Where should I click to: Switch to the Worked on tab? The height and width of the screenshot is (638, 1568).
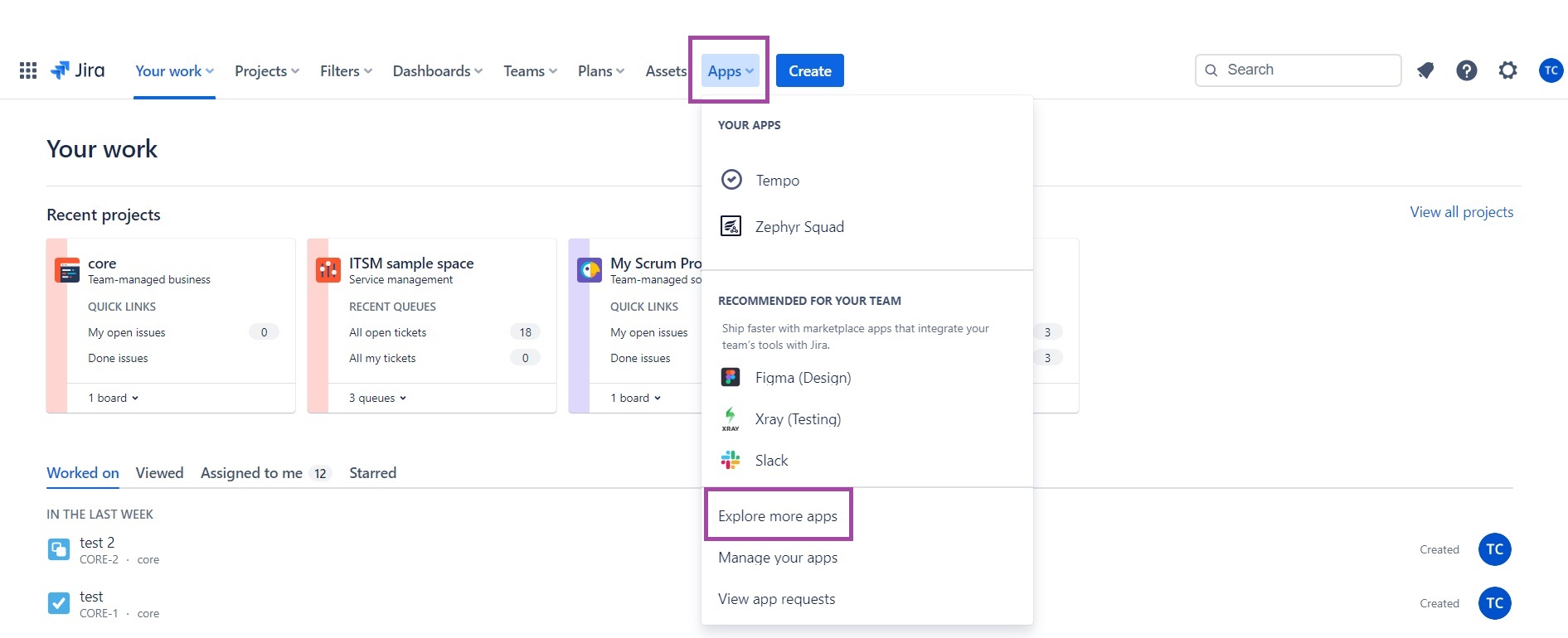point(83,473)
